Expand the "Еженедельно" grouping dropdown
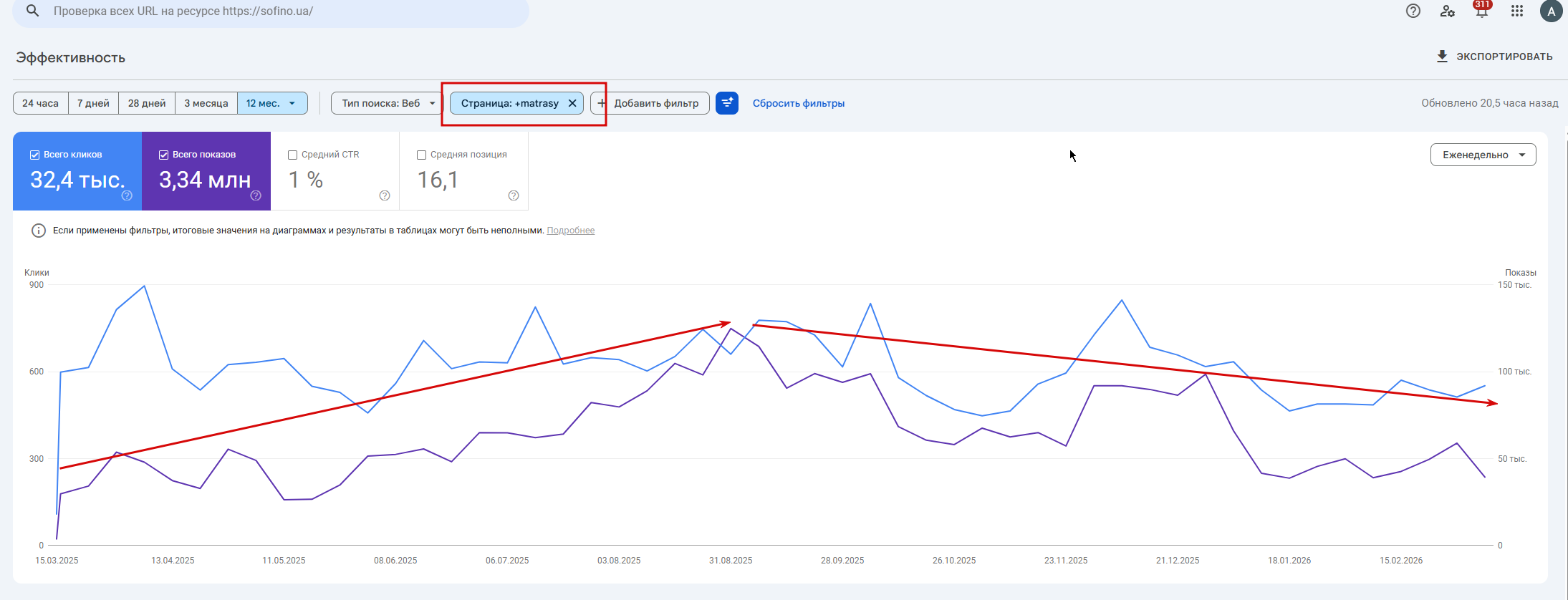 click(x=1483, y=155)
